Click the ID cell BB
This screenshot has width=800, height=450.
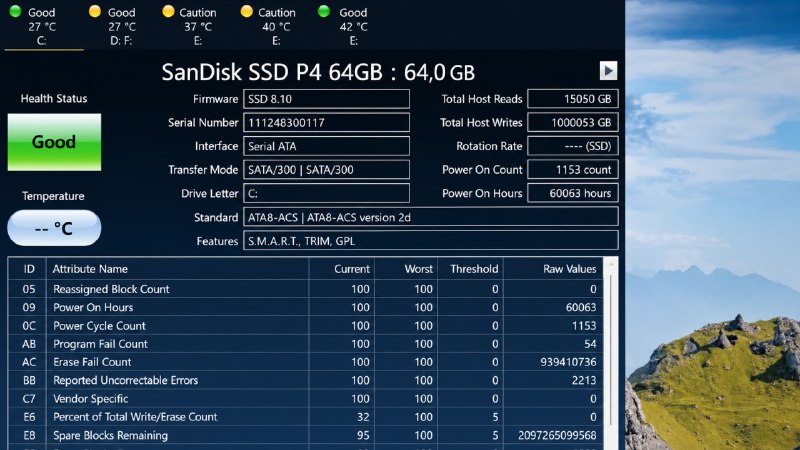(x=29, y=380)
